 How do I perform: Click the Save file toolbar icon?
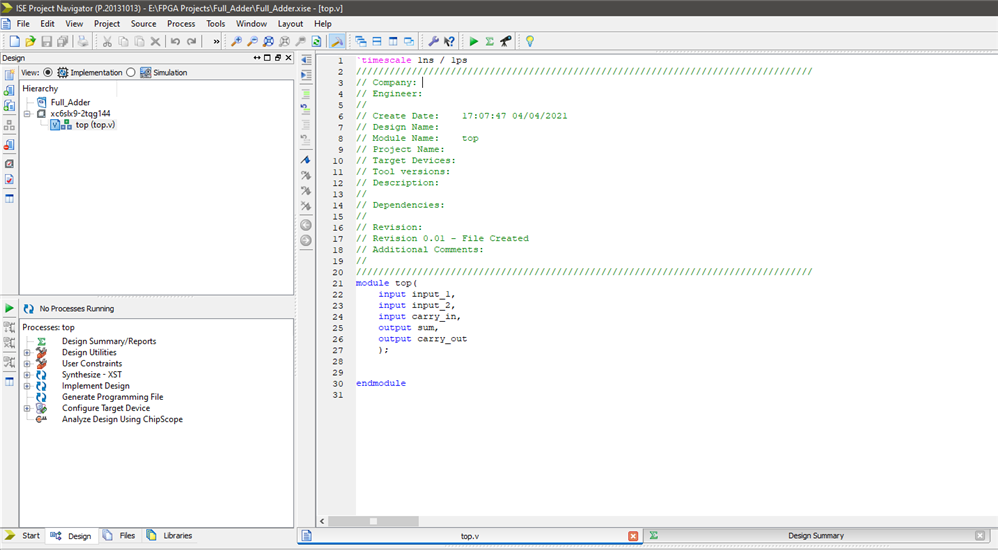[x=46, y=41]
